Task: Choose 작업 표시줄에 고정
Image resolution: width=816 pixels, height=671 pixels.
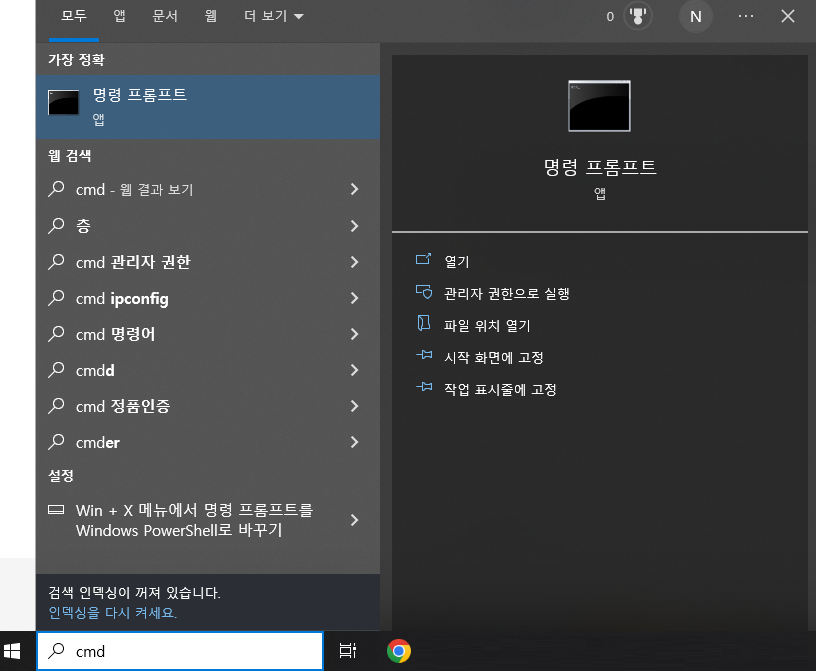Action: click(x=500, y=389)
